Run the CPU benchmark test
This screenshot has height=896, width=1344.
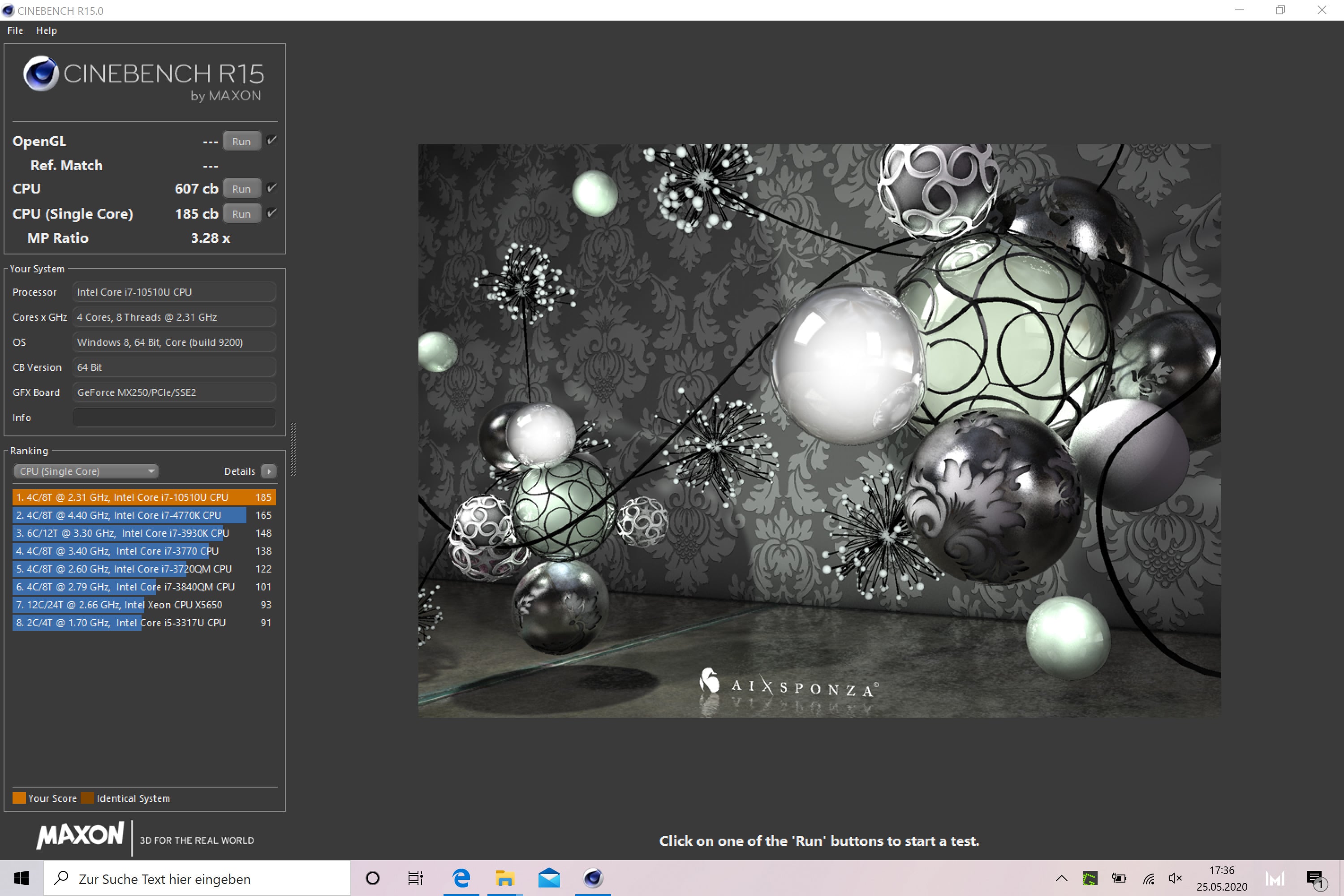[241, 189]
